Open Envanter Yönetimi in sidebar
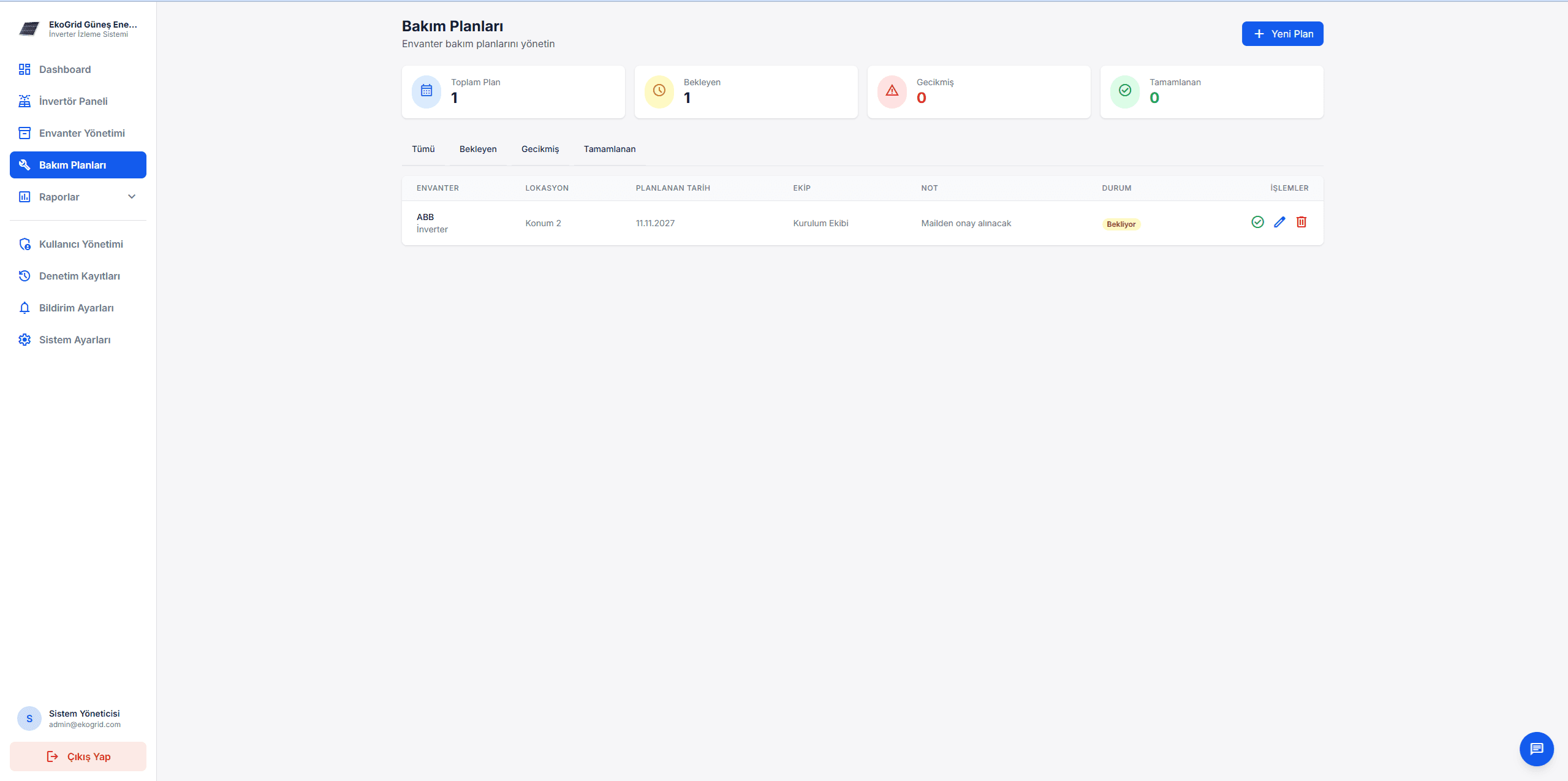Viewport: 1568px width, 781px height. pyautogui.click(x=81, y=133)
